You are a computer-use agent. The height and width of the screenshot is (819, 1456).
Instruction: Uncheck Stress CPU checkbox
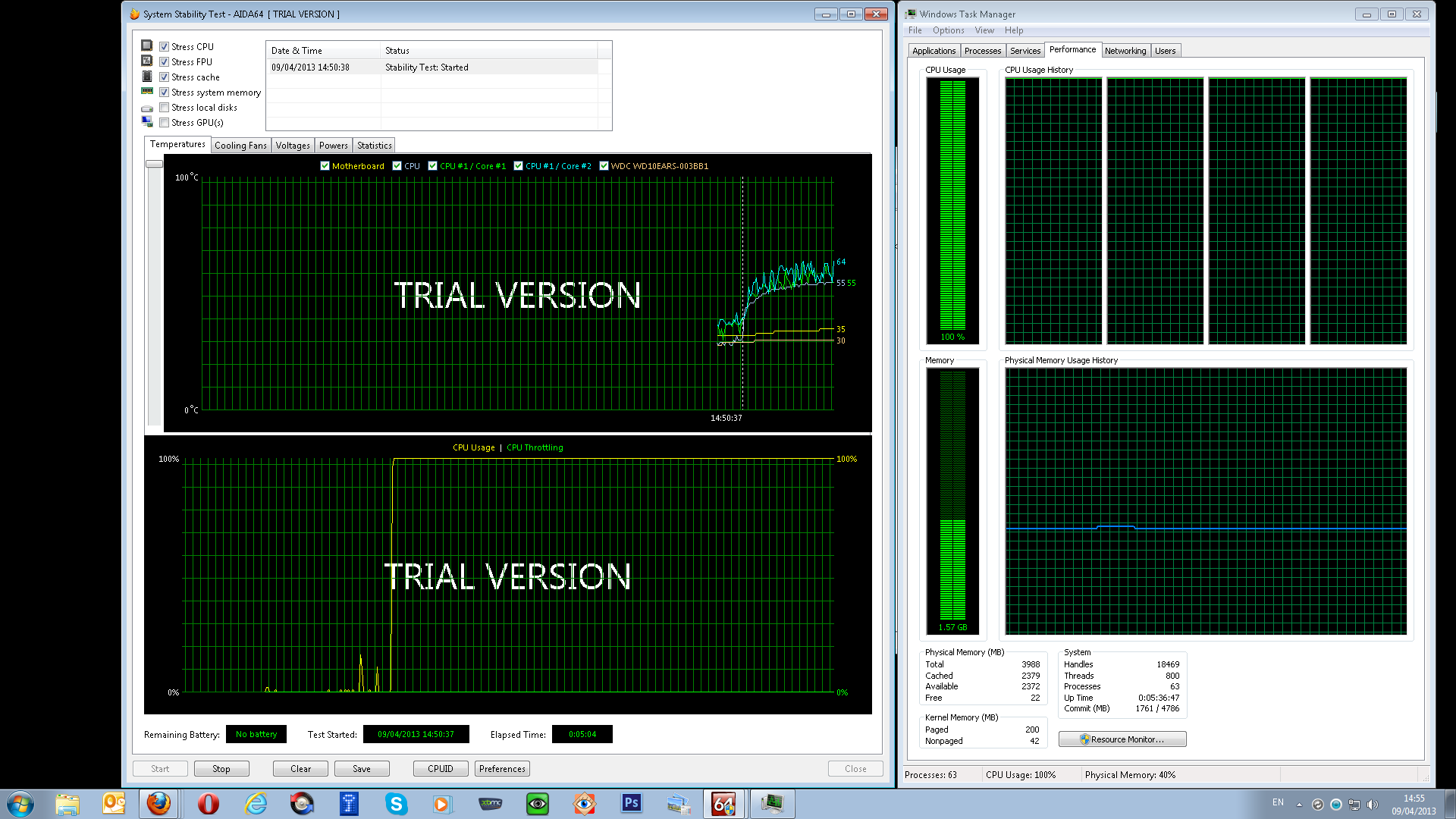tap(164, 47)
